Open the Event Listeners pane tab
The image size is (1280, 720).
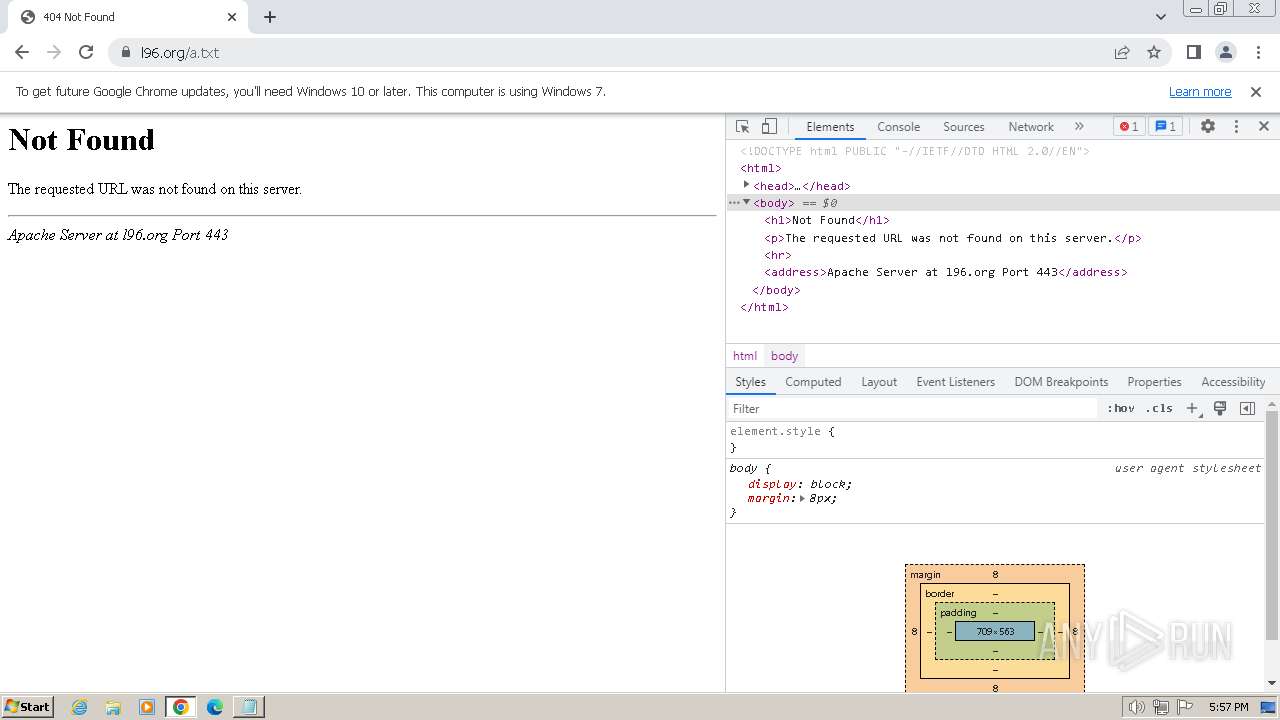click(956, 382)
